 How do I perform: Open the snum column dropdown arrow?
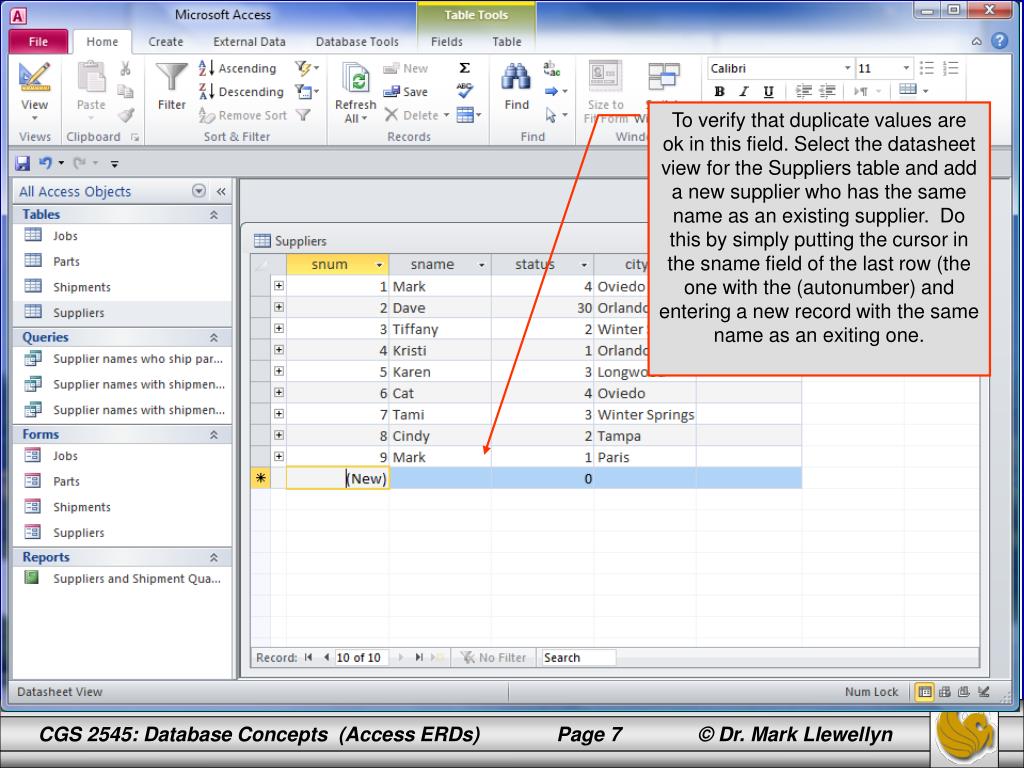coord(379,264)
